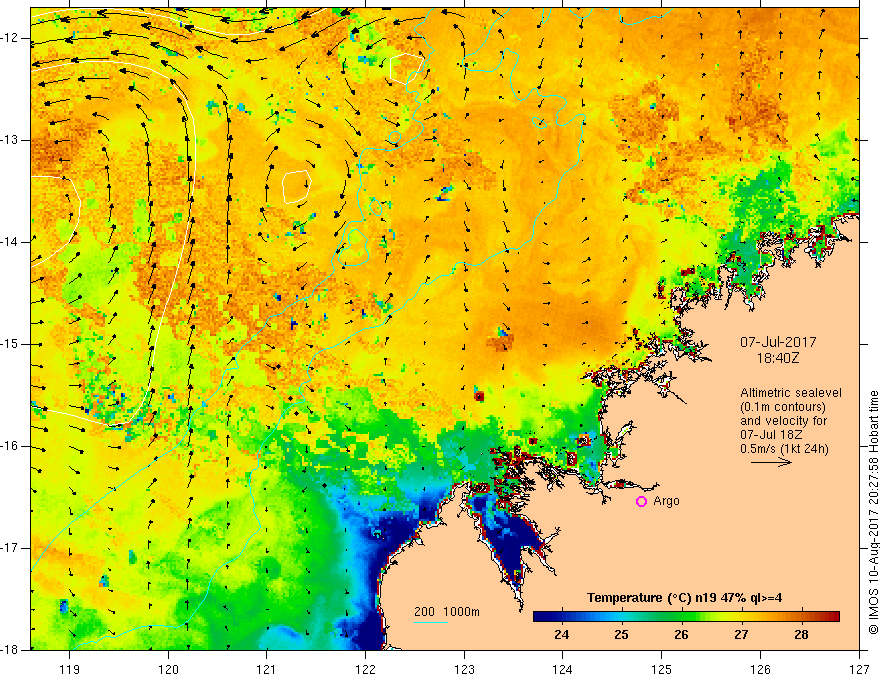This screenshot has height=680, width=880.
Task: Click the cyan bathymetry legend line sample
Action: click(x=431, y=622)
